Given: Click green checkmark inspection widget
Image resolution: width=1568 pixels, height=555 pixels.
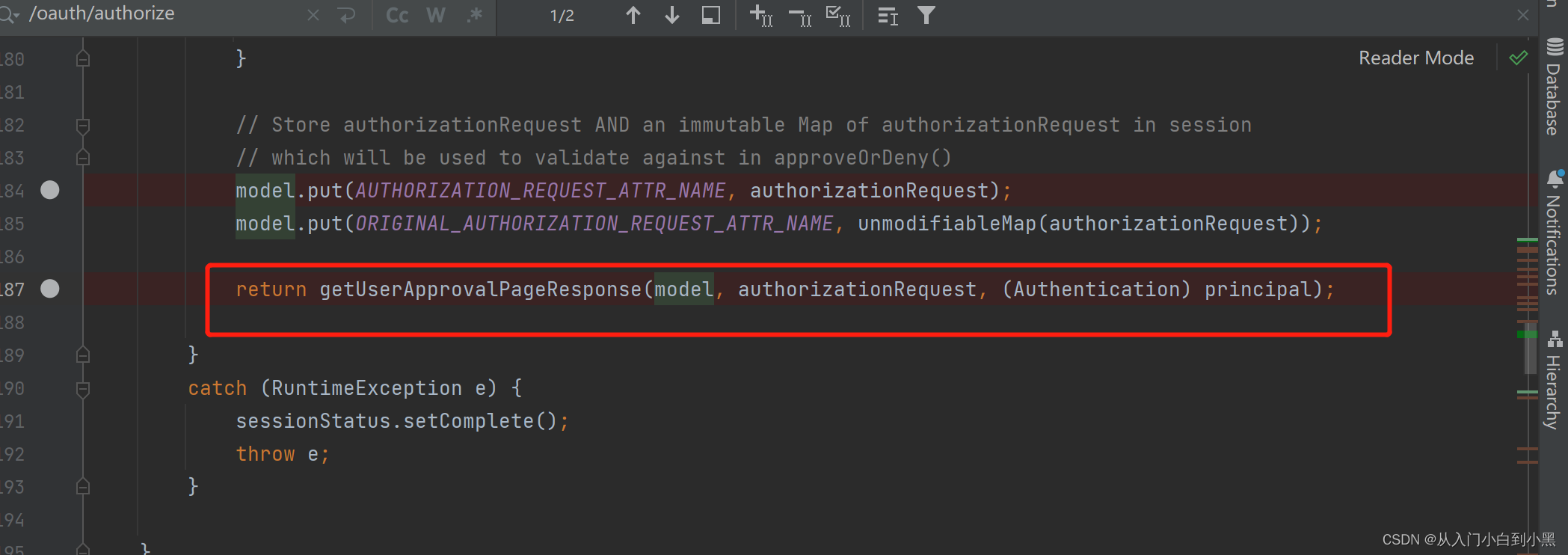Looking at the screenshot, I should [x=1519, y=58].
